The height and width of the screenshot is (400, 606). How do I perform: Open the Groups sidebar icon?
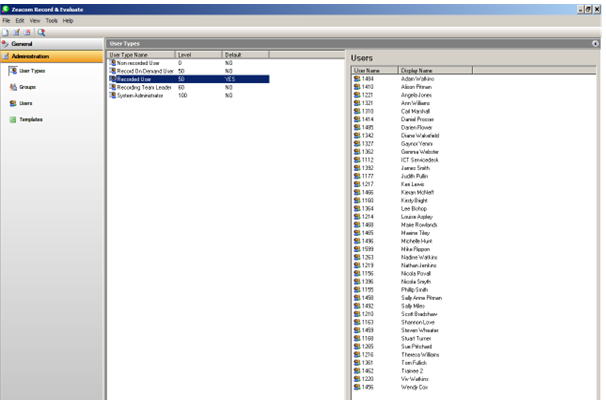coord(13,87)
